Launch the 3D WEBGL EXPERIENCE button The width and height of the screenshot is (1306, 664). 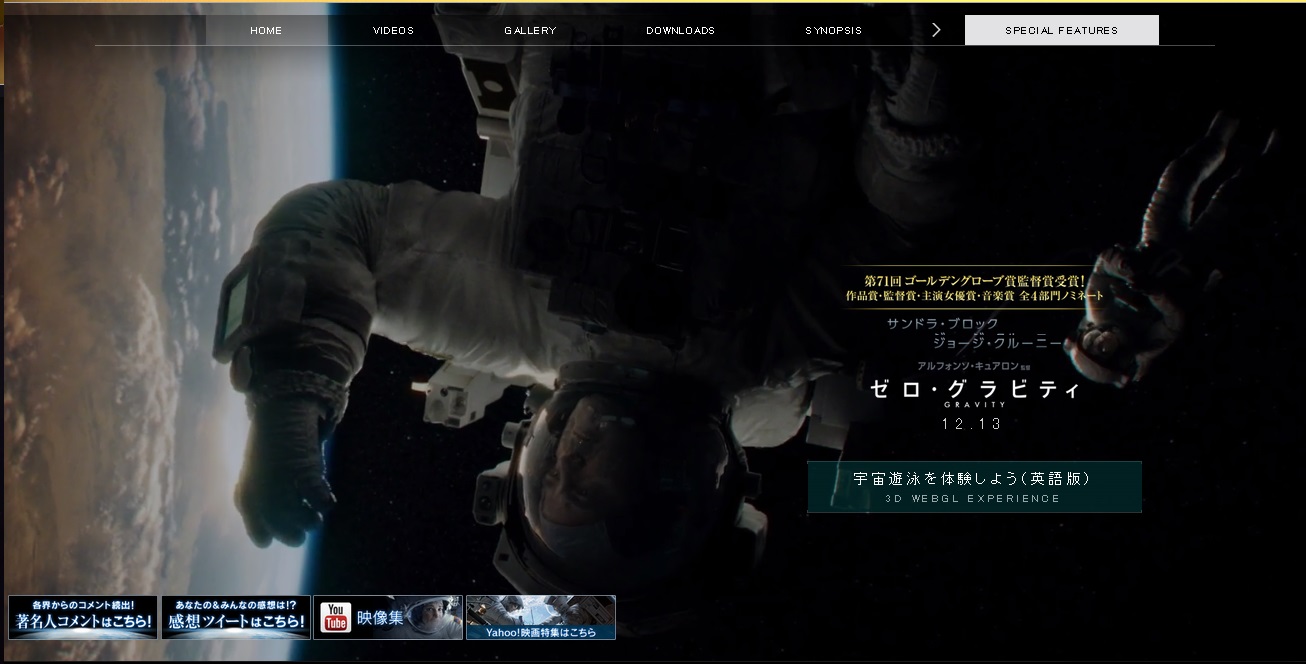[974, 487]
